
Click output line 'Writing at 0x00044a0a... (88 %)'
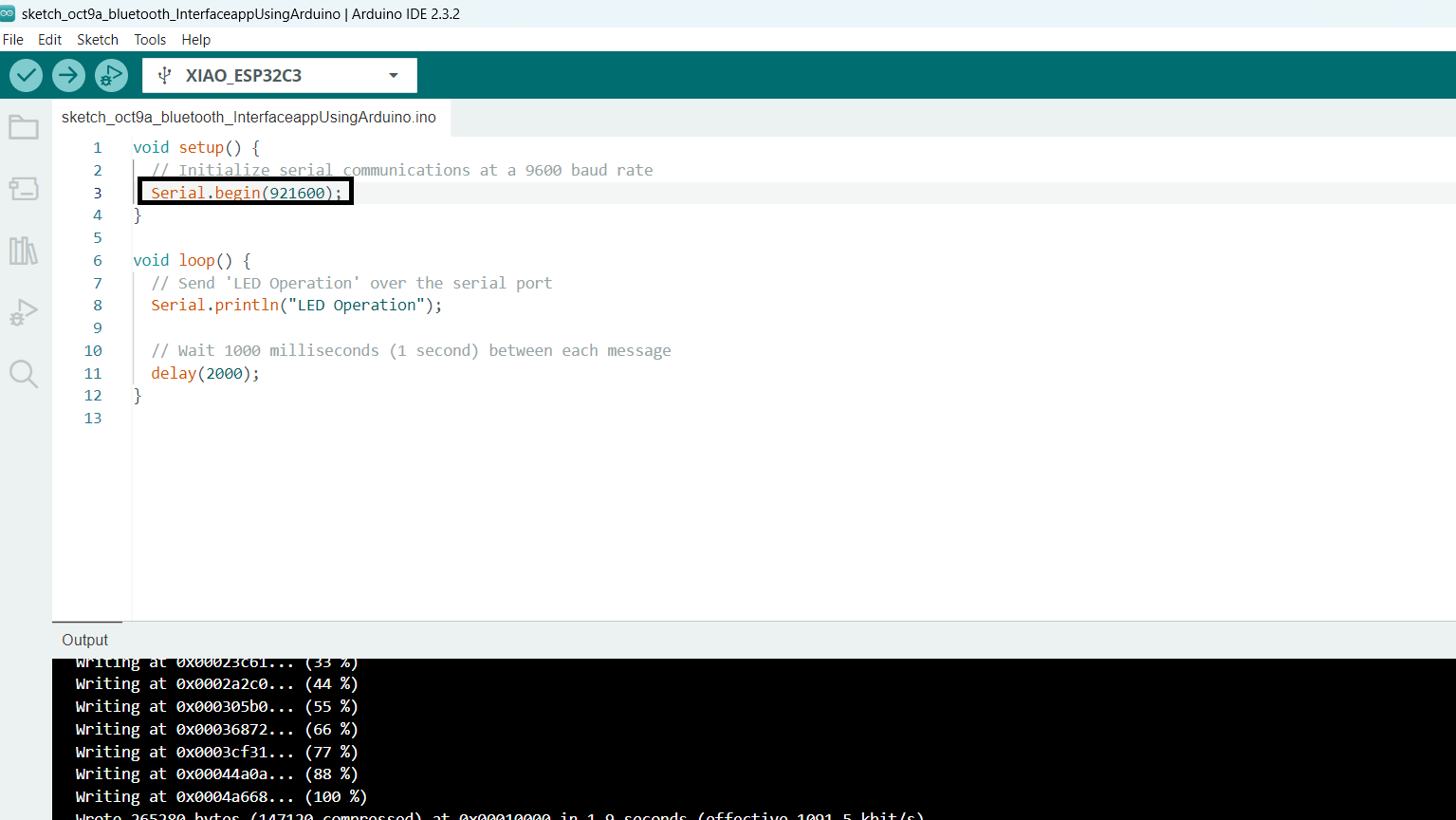click(217, 774)
